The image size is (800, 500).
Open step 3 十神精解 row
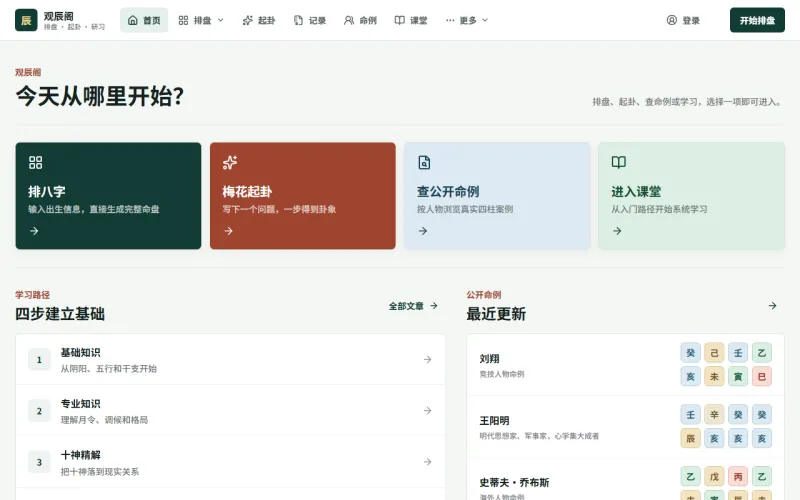pyautogui.click(x=230, y=462)
